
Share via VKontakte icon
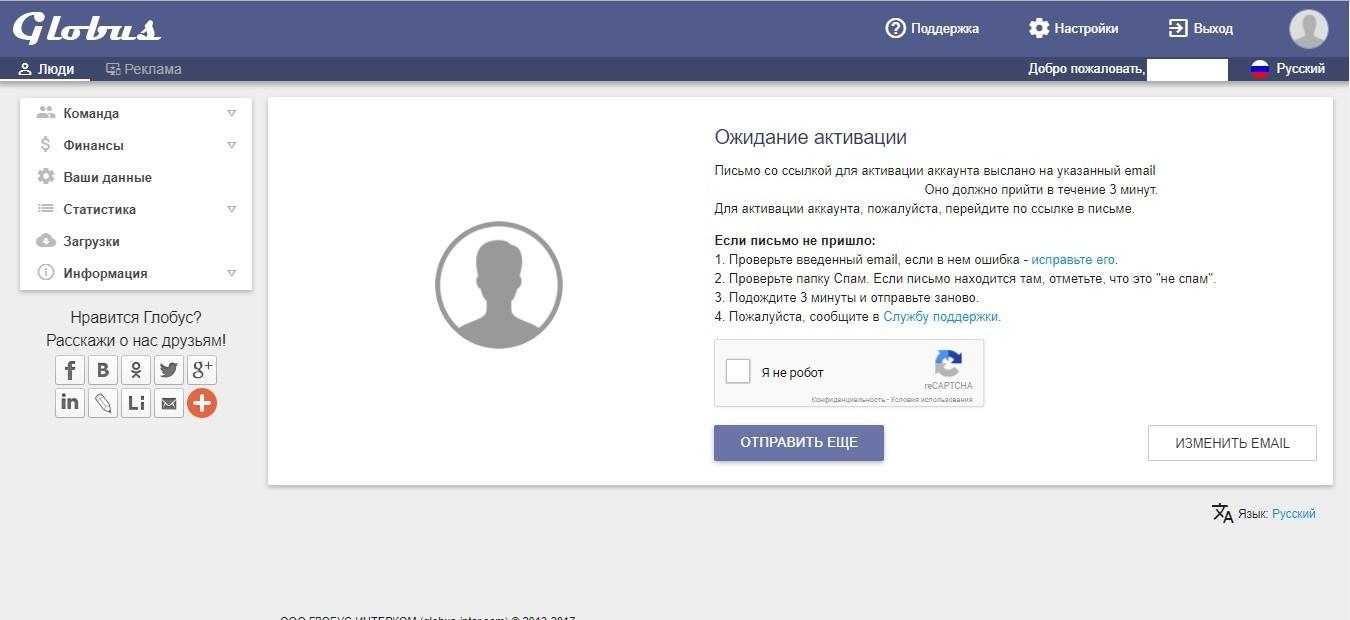click(x=103, y=371)
